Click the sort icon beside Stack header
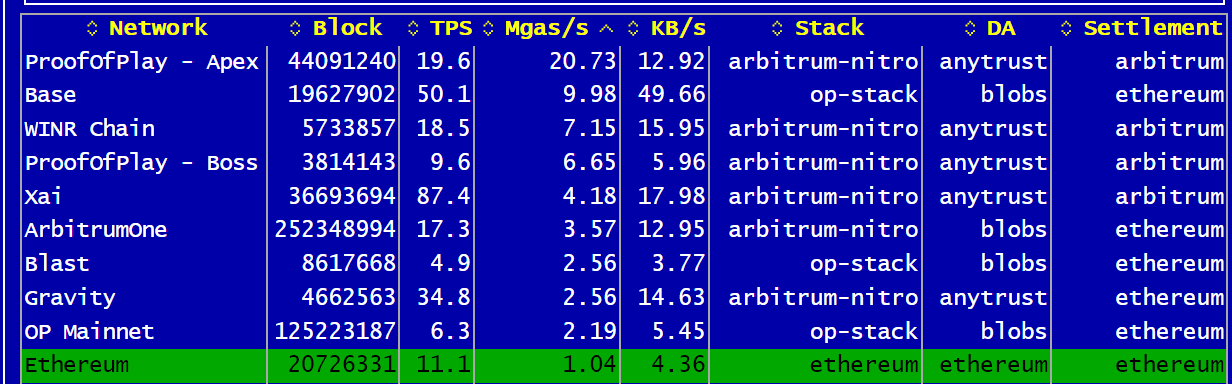 [780, 28]
